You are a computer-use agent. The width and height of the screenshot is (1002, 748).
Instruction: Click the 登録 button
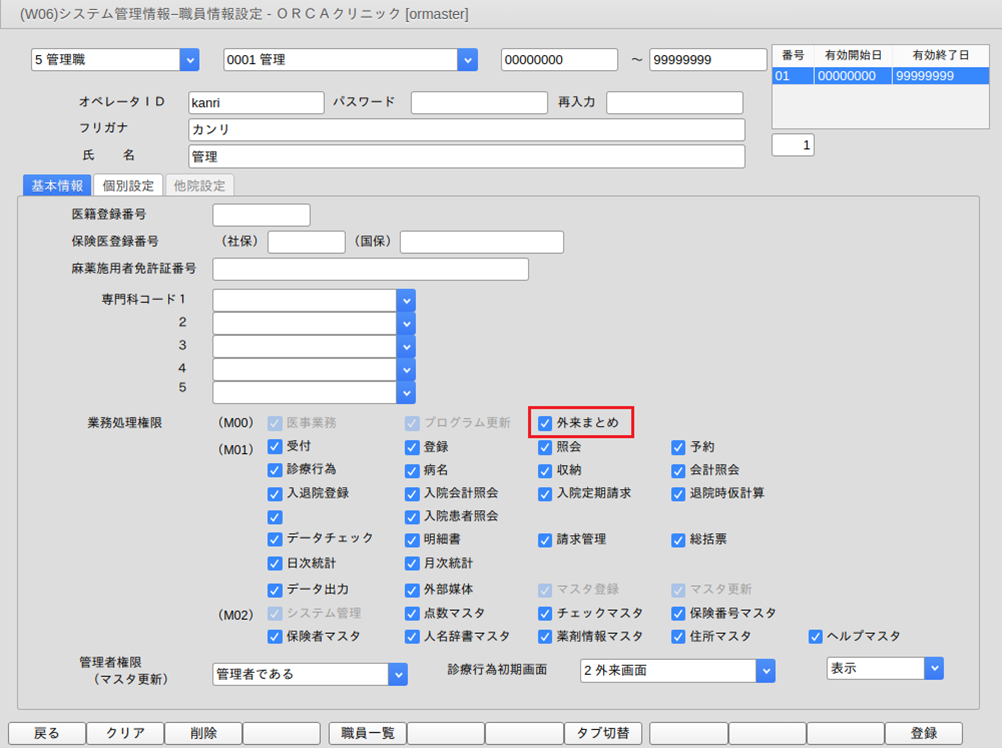923,733
